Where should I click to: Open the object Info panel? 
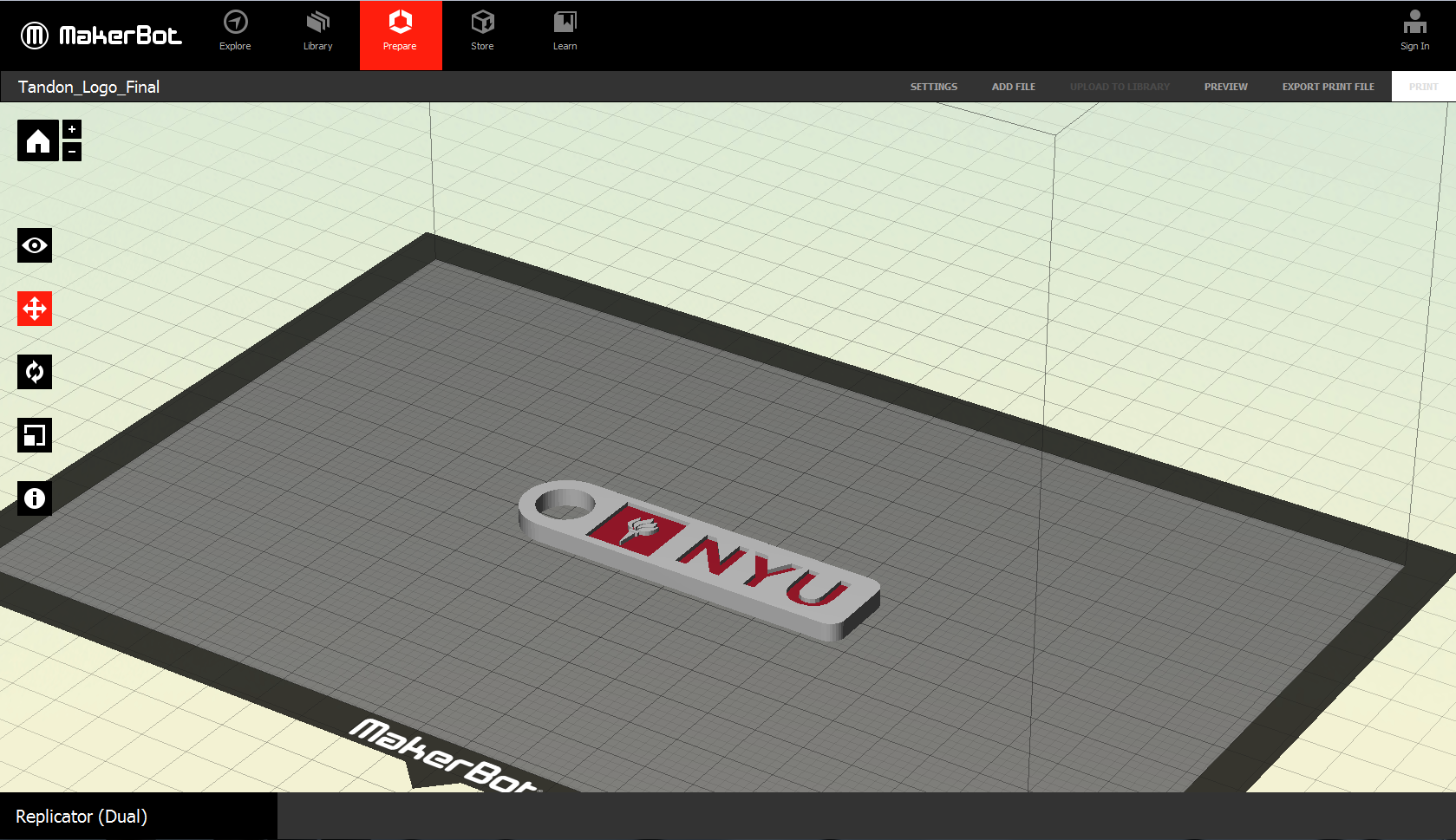(35, 498)
